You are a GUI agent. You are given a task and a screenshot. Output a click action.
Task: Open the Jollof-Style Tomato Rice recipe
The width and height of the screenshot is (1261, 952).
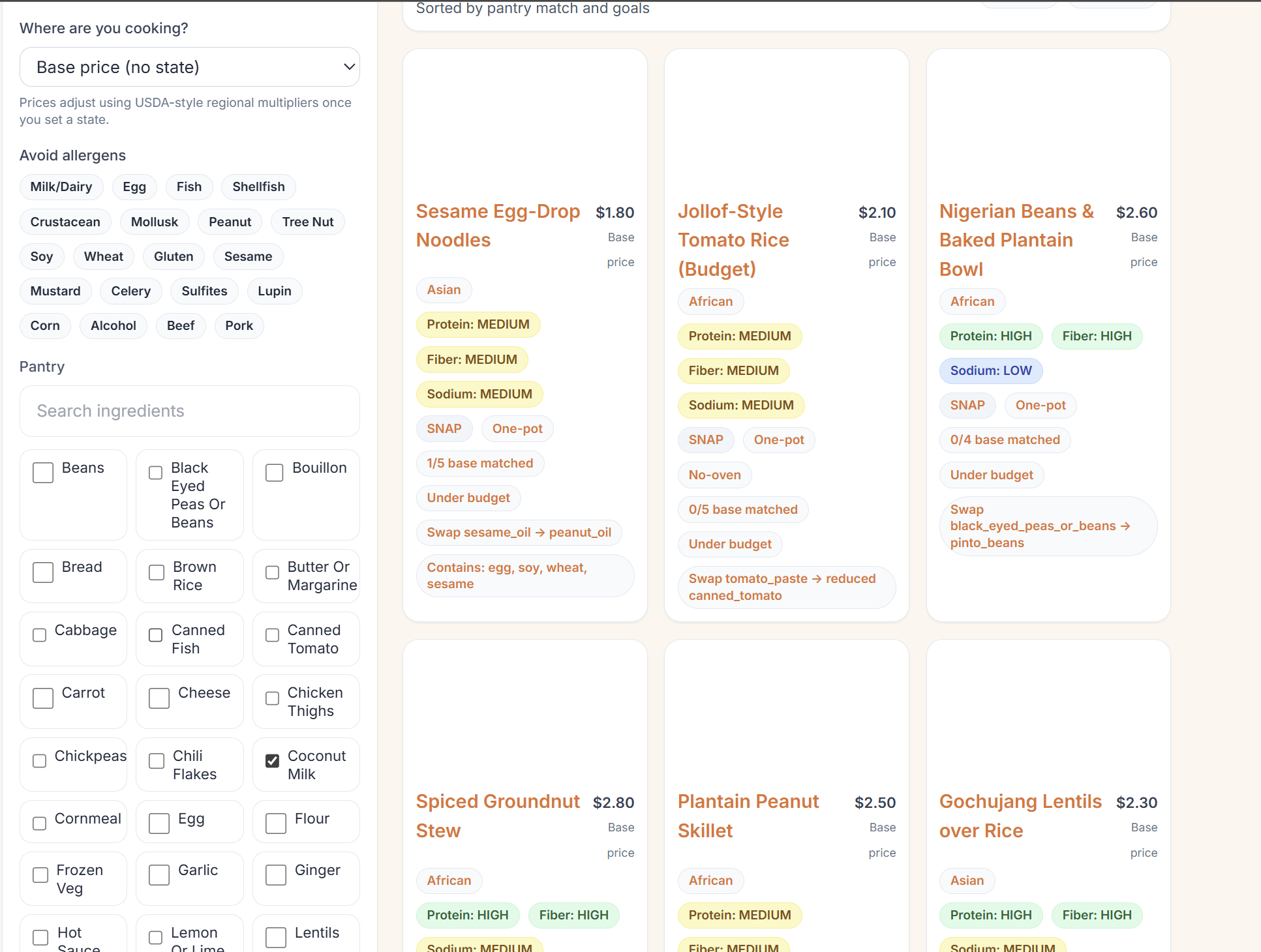733,240
